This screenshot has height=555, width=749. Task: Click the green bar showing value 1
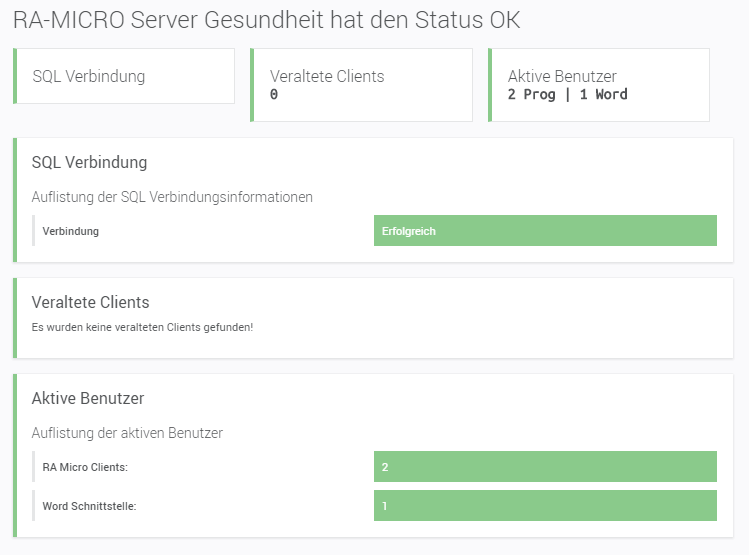coord(545,506)
